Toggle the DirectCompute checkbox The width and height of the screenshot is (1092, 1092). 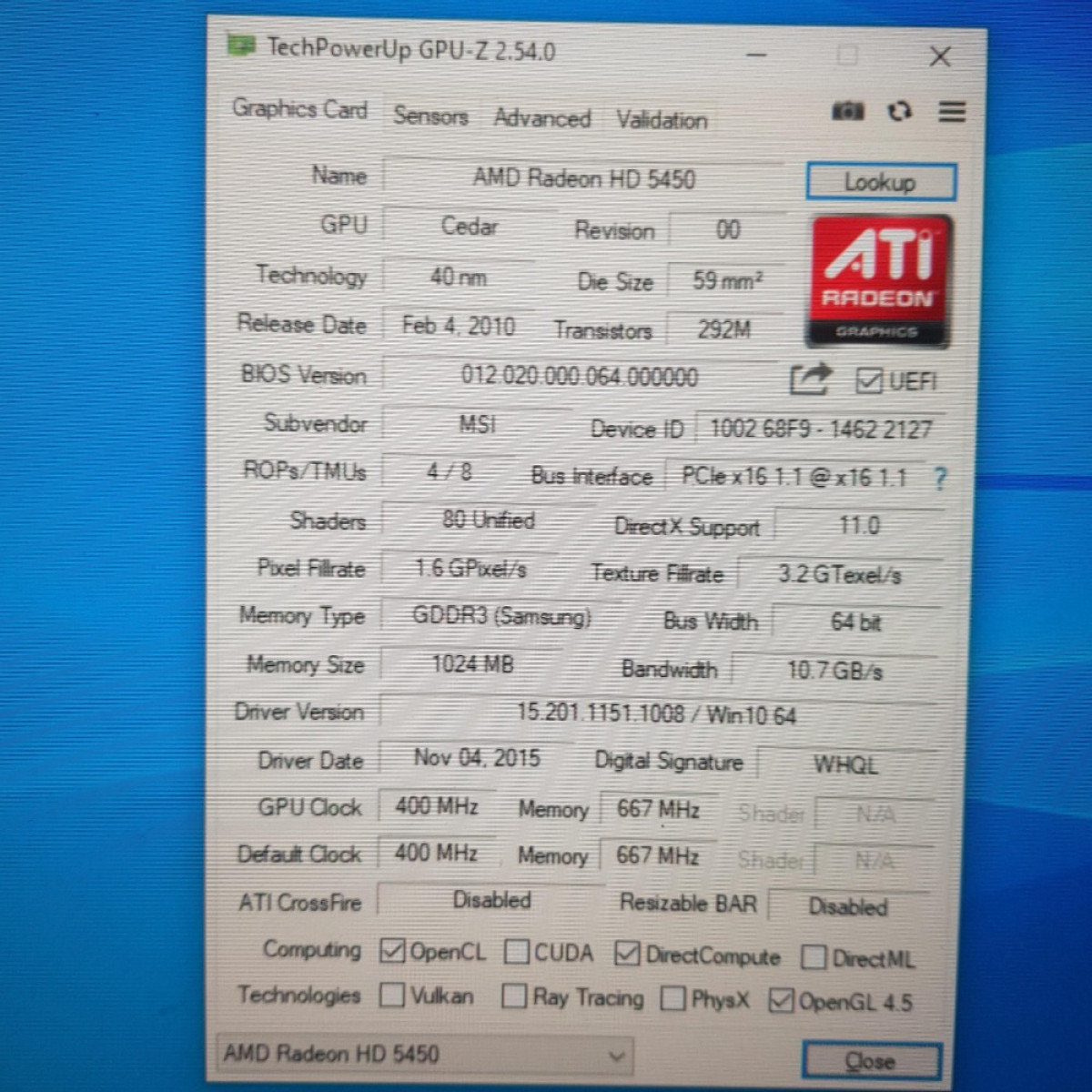(627, 954)
